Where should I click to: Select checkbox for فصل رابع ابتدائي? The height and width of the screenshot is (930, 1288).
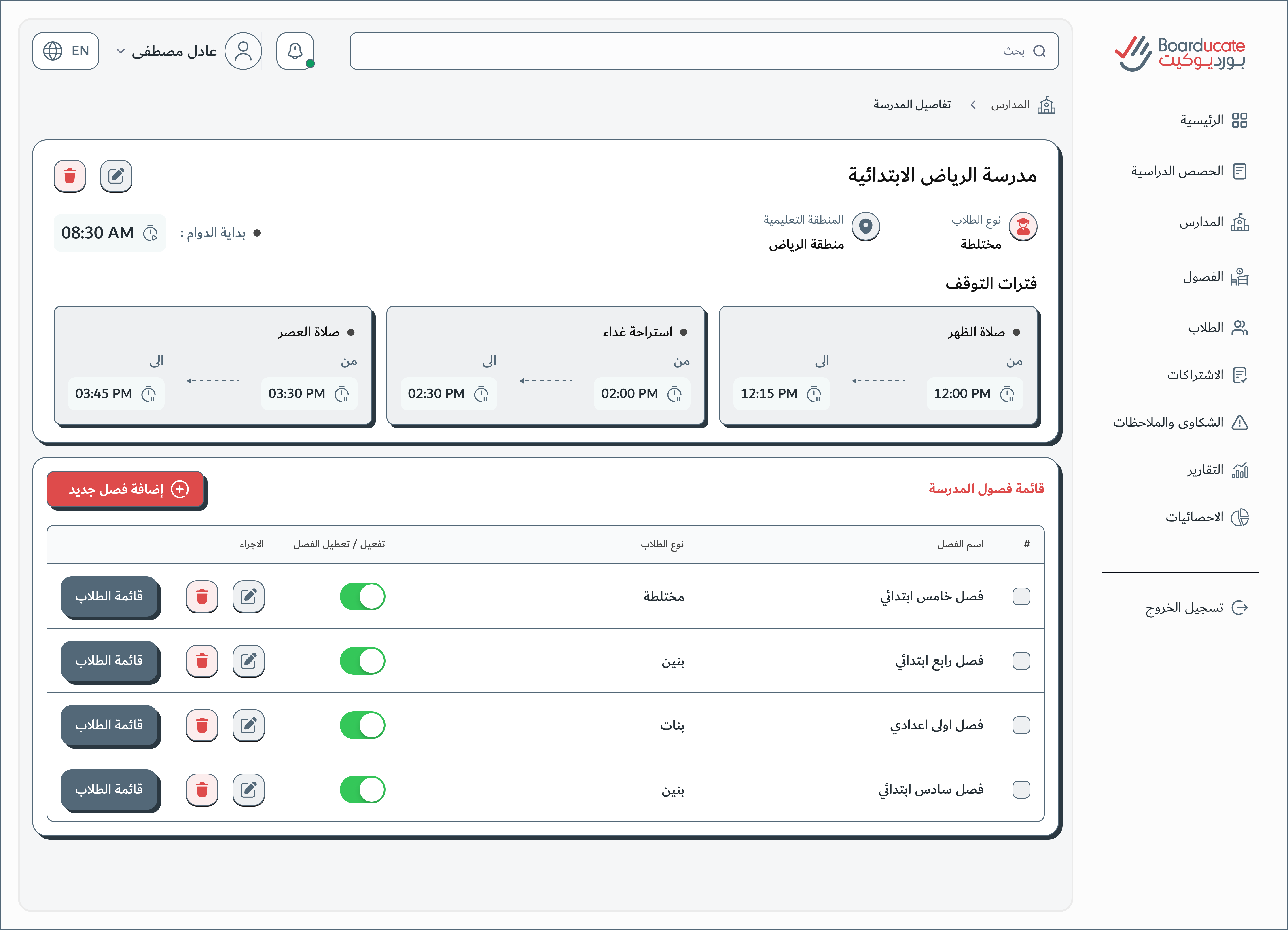click(x=1021, y=661)
